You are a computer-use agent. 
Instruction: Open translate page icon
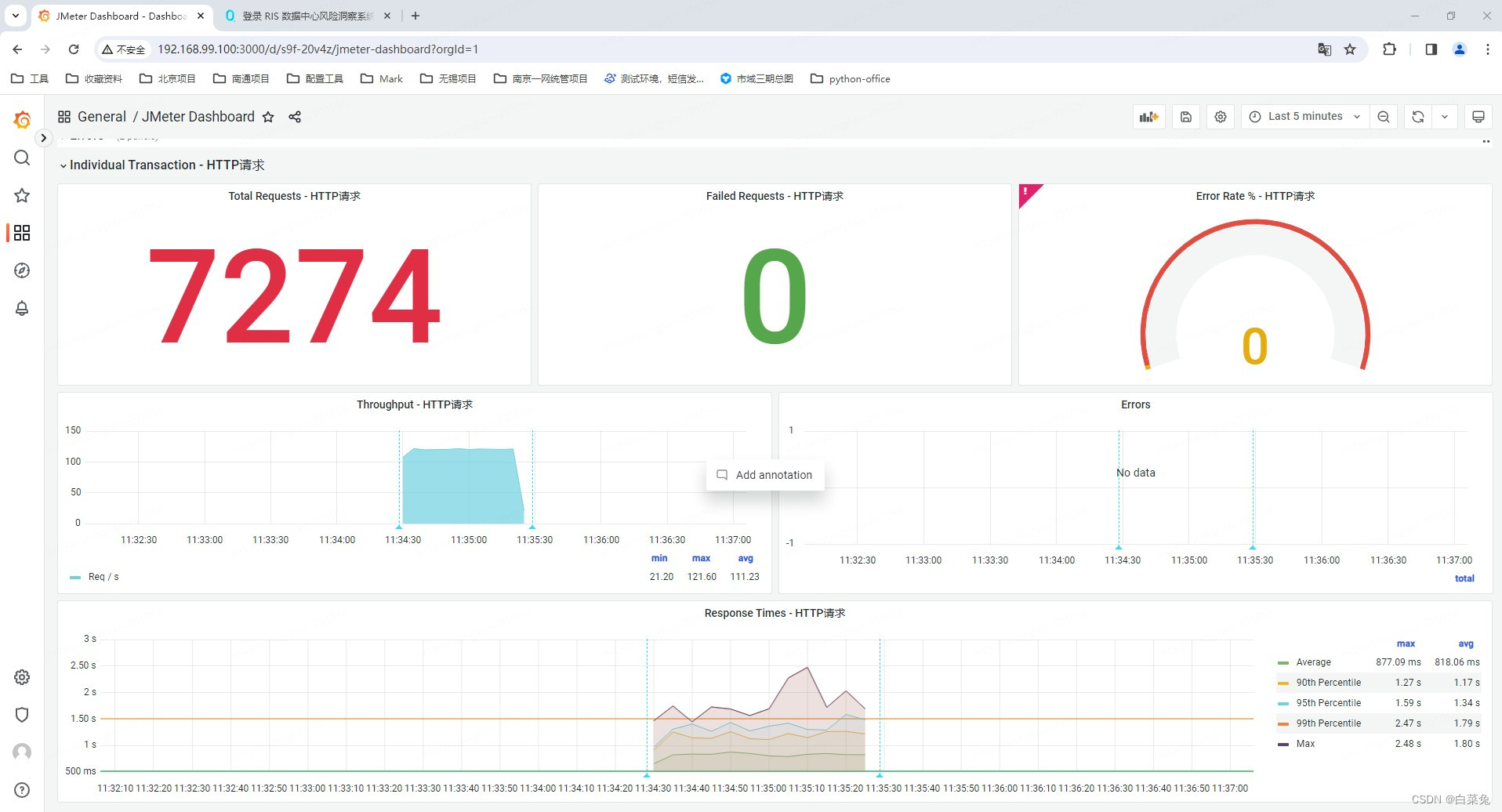click(x=1325, y=49)
